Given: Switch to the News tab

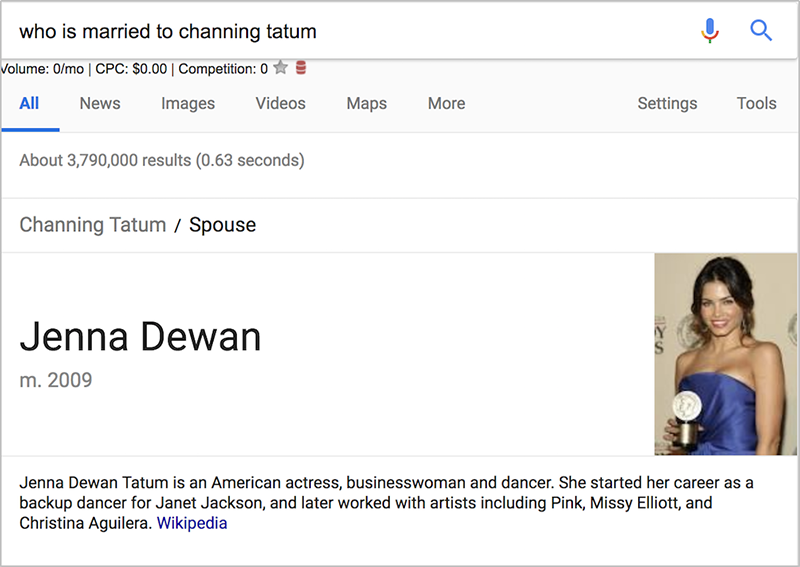Looking at the screenshot, I should click(100, 103).
